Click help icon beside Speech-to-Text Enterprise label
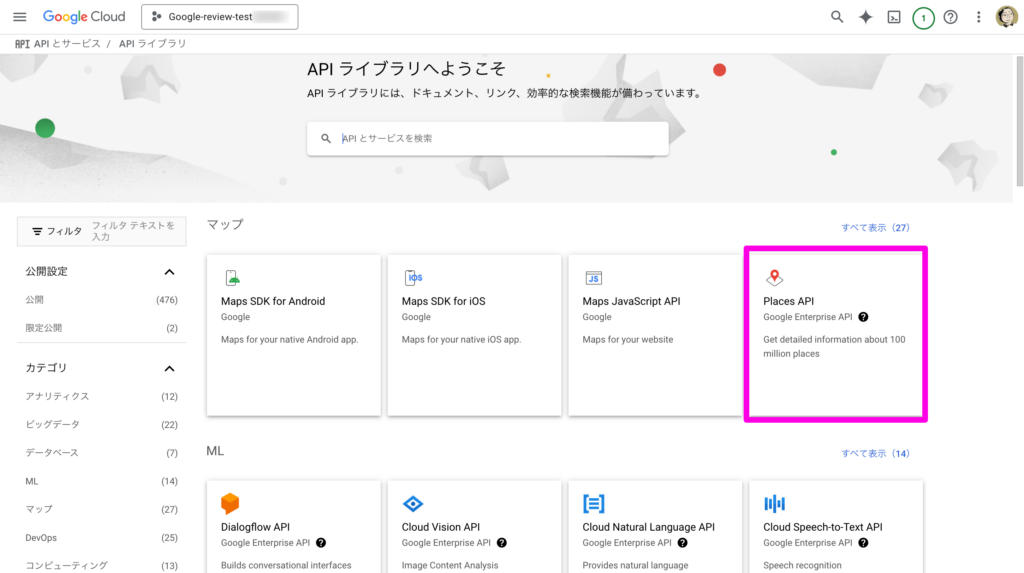The image size is (1024, 573). 863,543
